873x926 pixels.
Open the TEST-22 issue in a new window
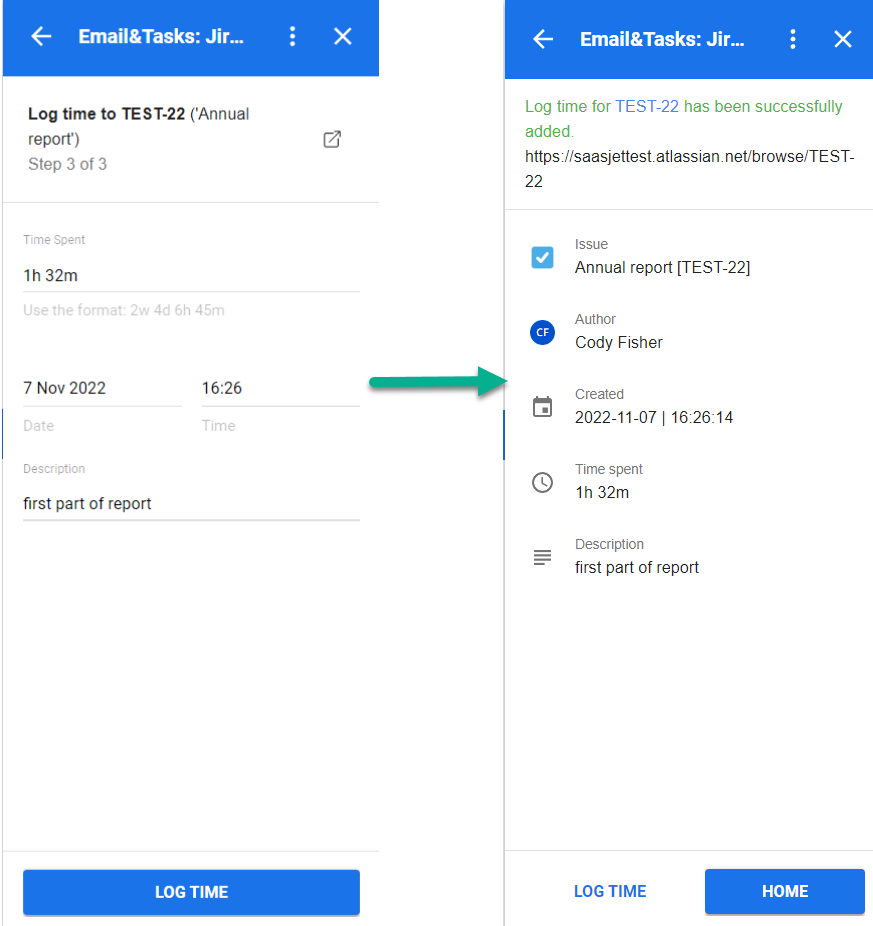pos(332,140)
